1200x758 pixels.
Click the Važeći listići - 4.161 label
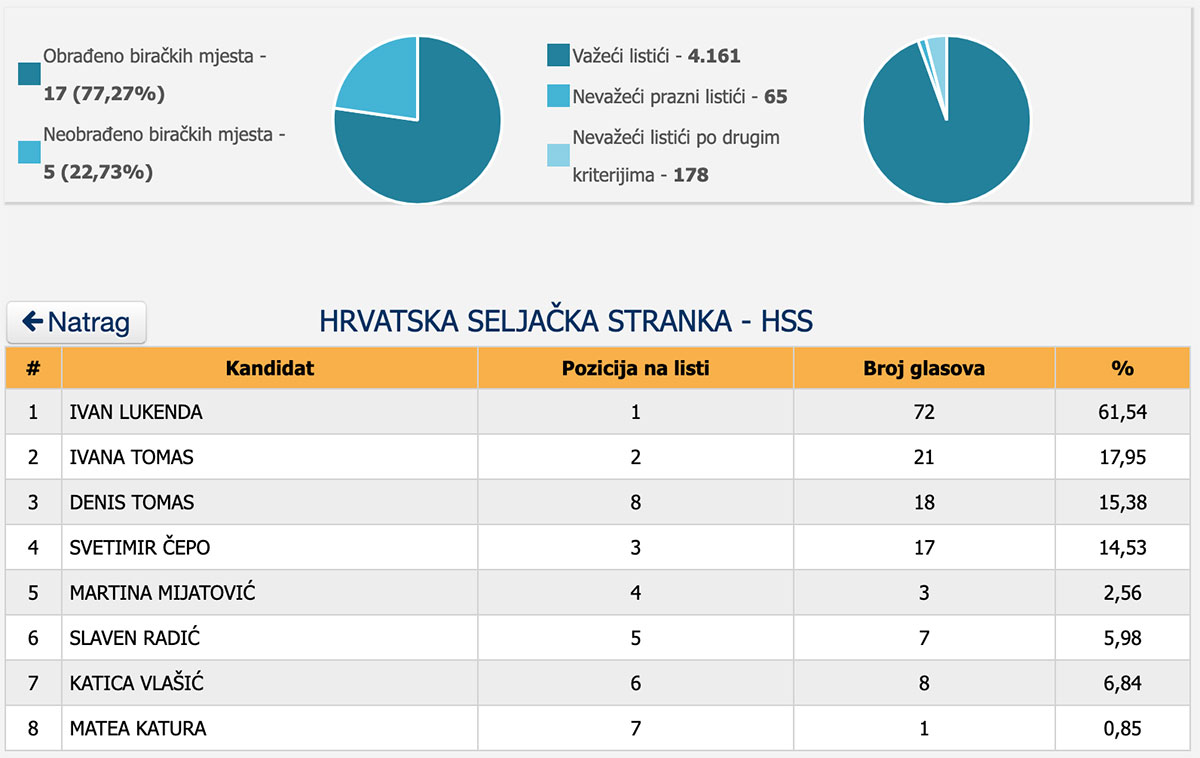tap(657, 56)
